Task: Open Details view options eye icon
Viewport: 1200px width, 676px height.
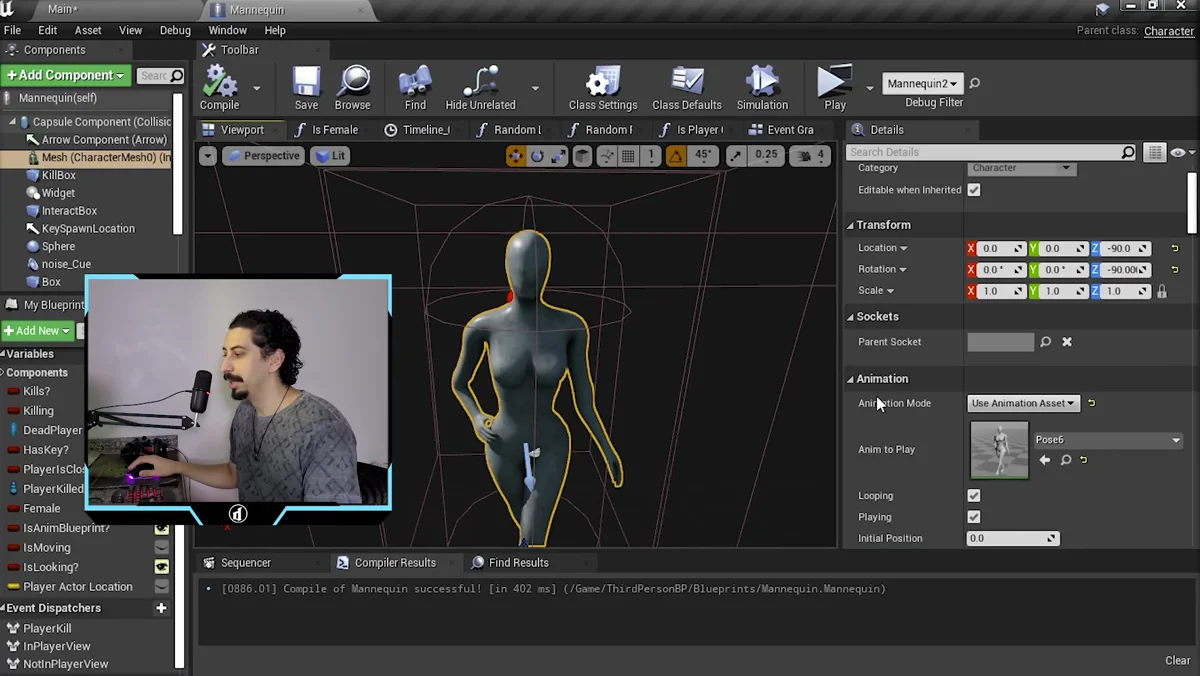Action: click(x=1181, y=152)
